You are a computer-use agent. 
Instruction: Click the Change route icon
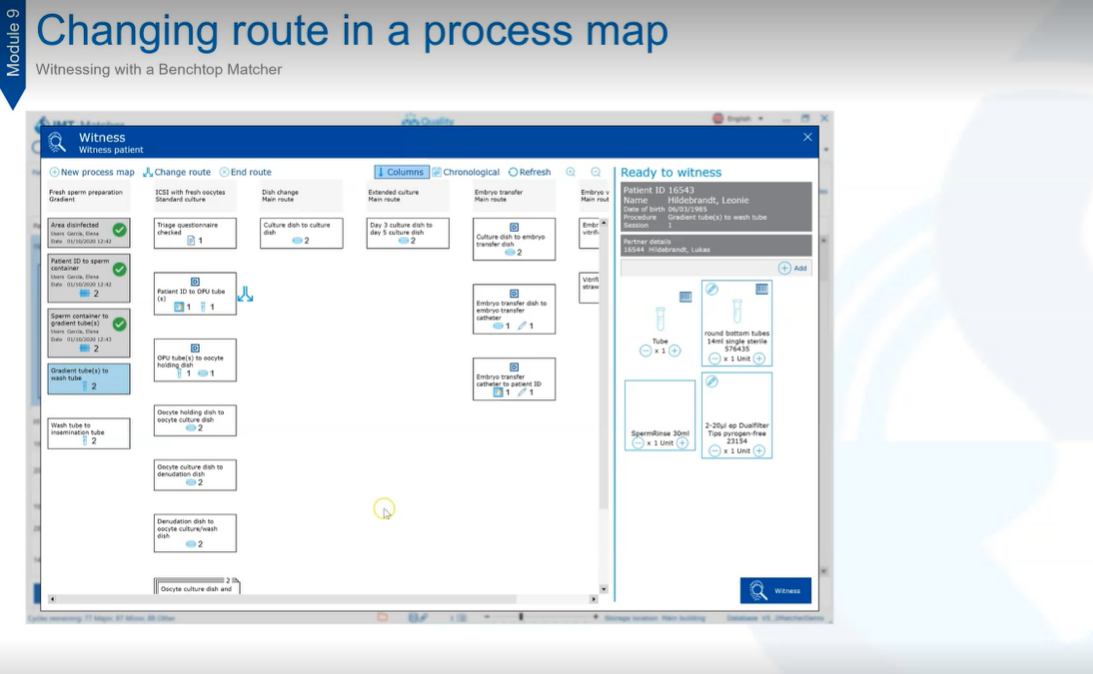click(148, 172)
